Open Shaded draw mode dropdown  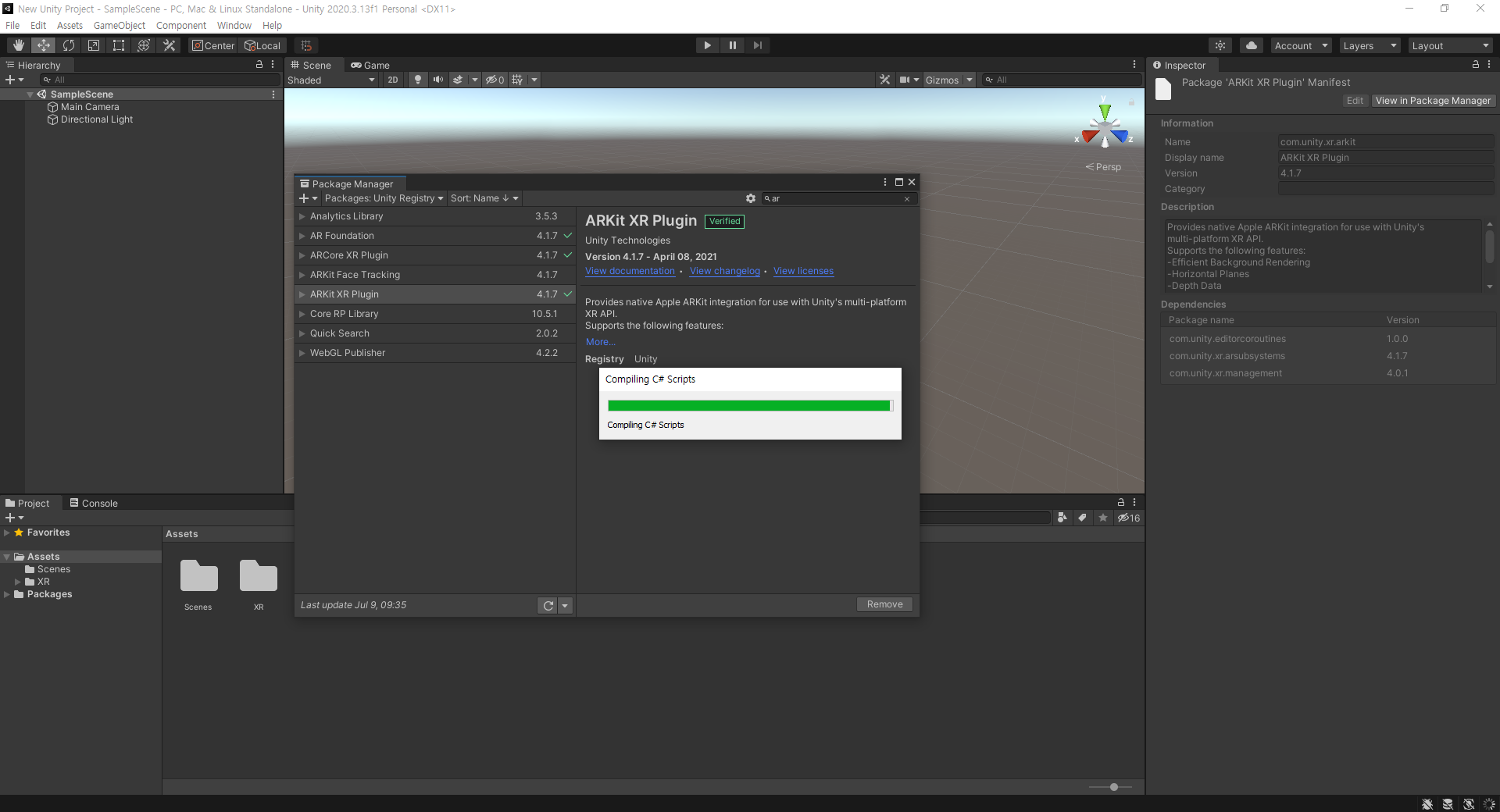click(x=331, y=80)
